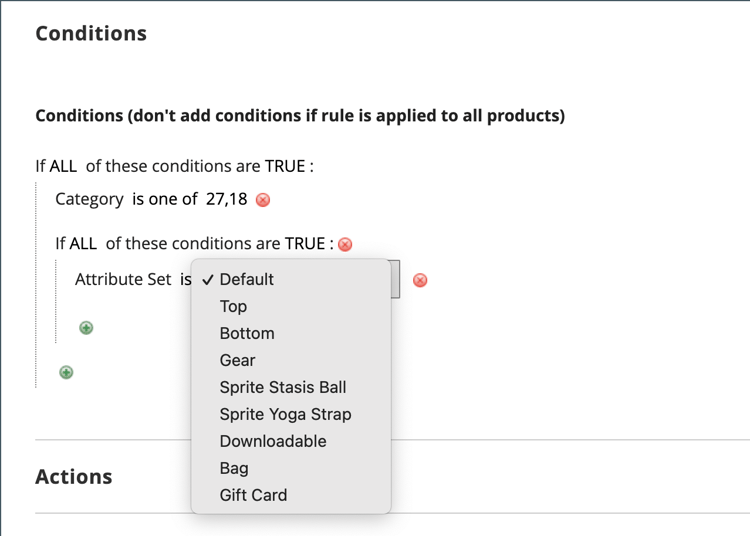Remove the Category condition
Image resolution: width=750 pixels, height=536 pixels.
pos(263,200)
